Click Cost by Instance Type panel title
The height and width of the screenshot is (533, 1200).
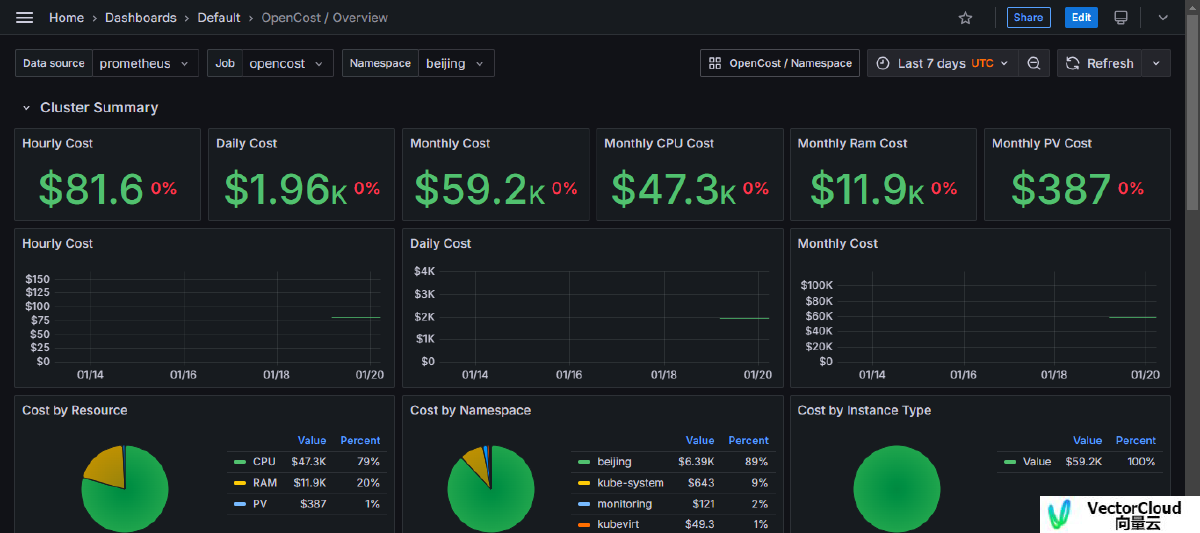click(864, 410)
